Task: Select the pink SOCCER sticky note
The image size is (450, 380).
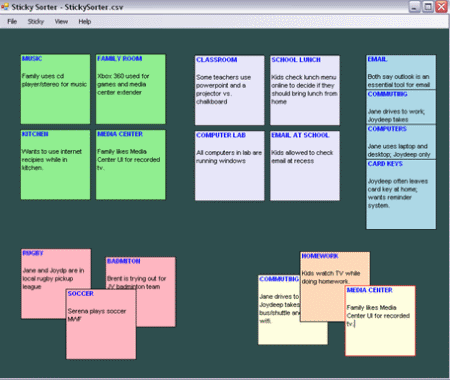Action: tap(101, 324)
